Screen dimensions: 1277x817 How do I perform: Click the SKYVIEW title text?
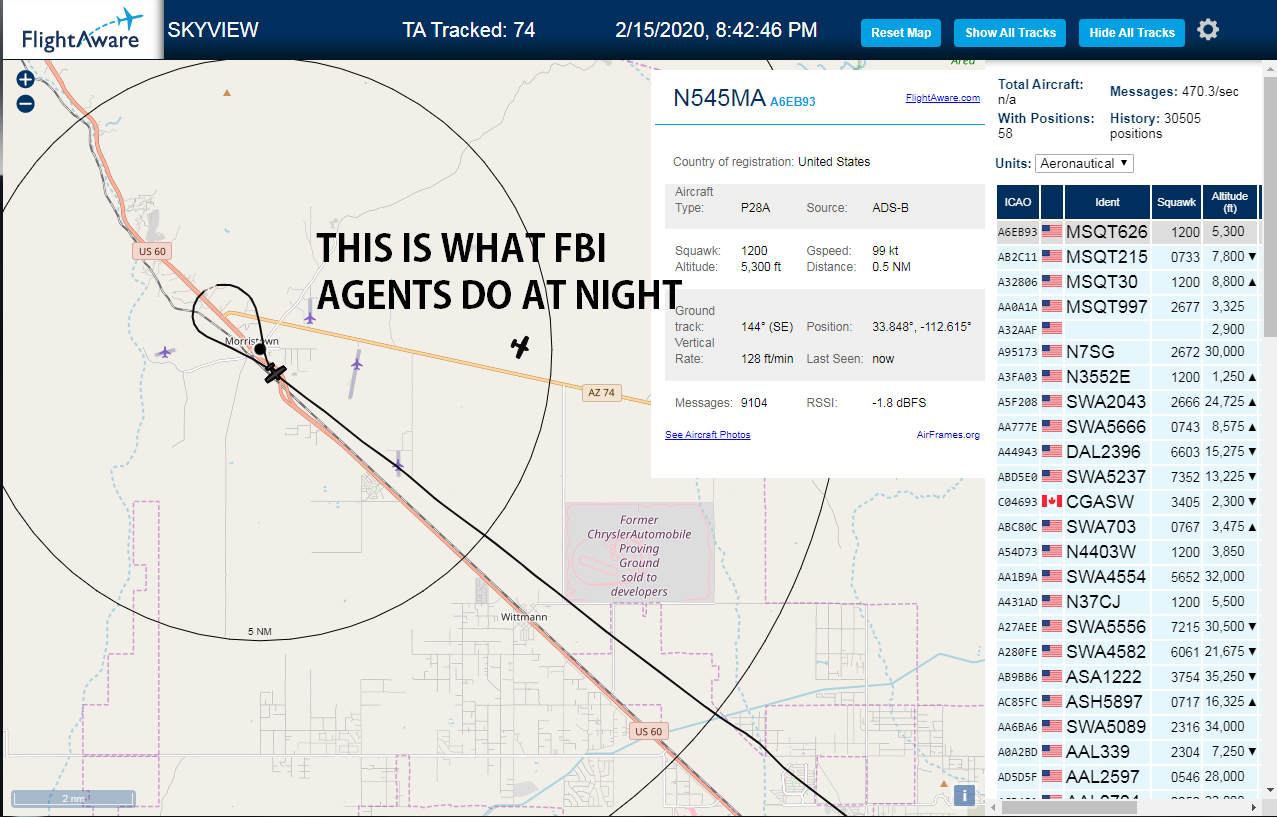(213, 30)
